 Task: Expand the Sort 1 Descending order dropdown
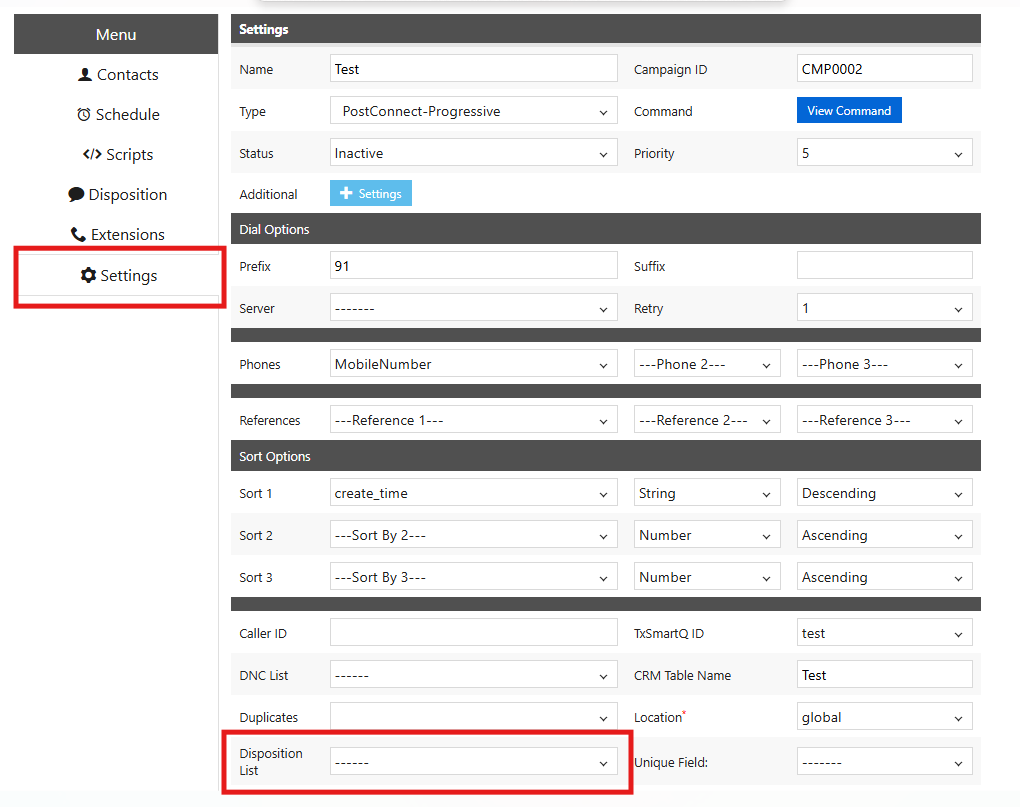click(x=884, y=494)
